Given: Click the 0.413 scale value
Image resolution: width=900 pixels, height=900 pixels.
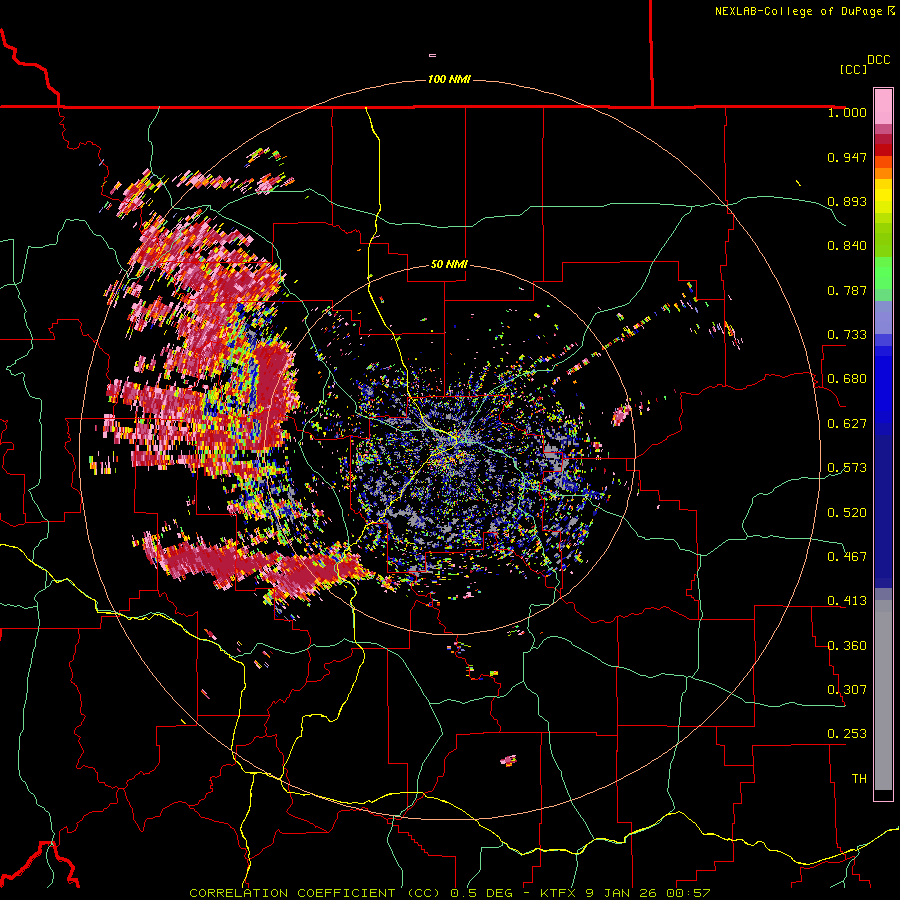Looking at the screenshot, I should click(847, 601).
